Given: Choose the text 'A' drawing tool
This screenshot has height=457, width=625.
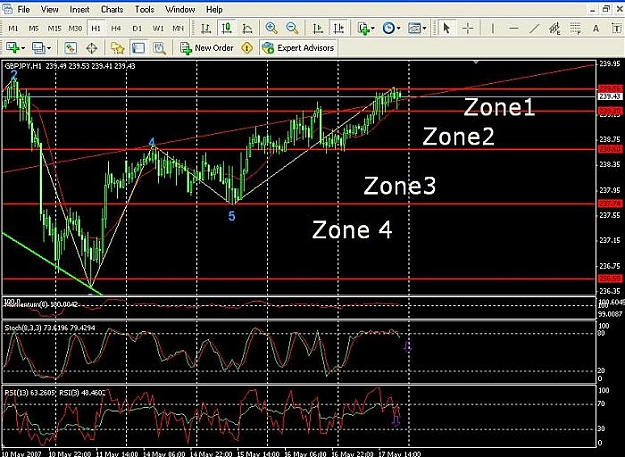Looking at the screenshot, I should (596, 28).
